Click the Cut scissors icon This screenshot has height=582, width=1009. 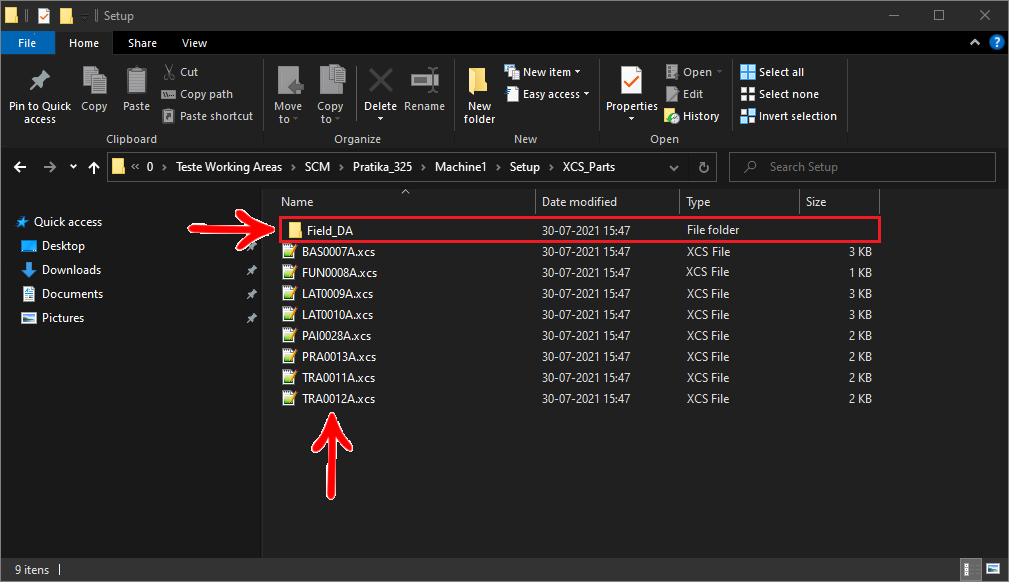pos(169,71)
